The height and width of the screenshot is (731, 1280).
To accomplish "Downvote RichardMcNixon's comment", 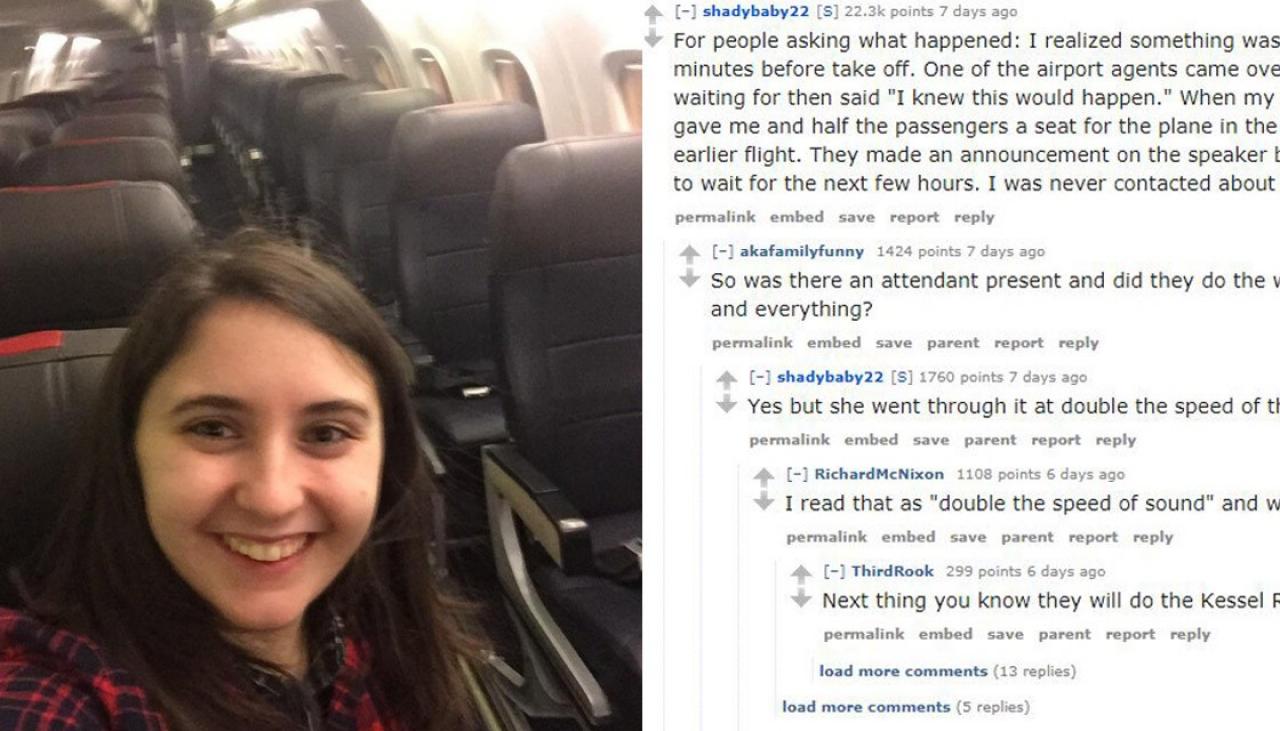I will (764, 501).
